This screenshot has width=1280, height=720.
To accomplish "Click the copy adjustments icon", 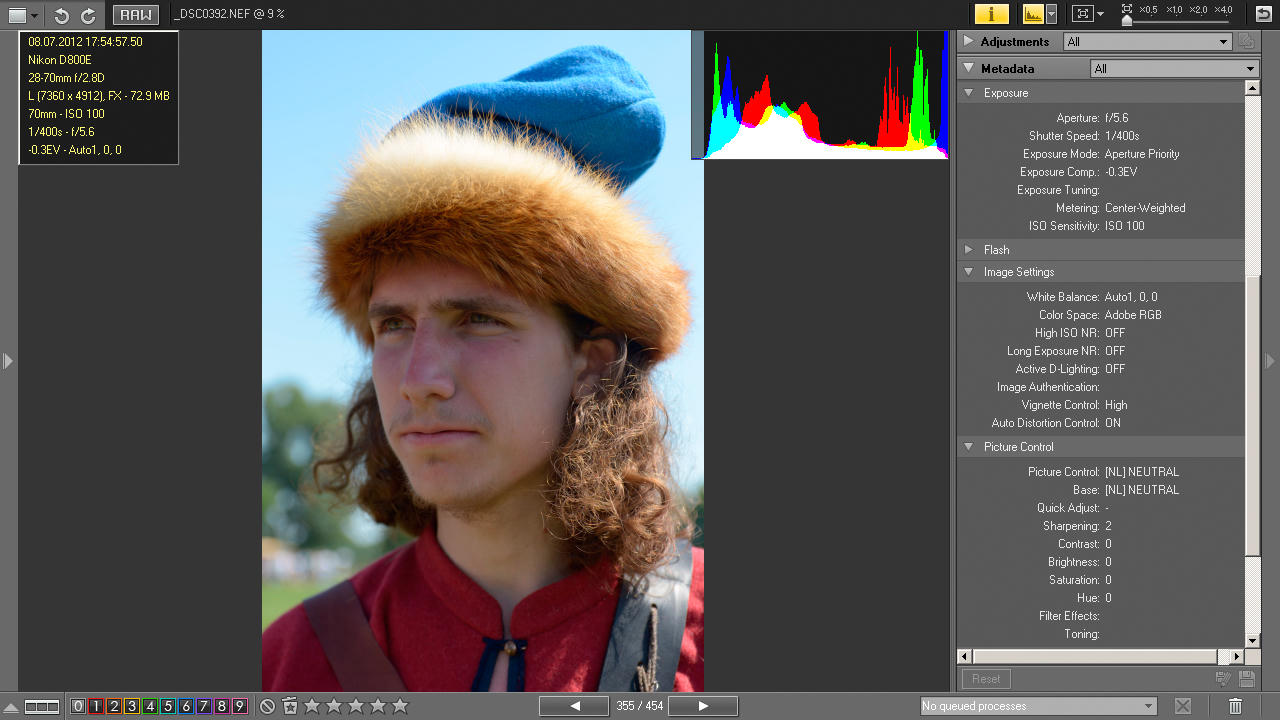I will point(1246,42).
